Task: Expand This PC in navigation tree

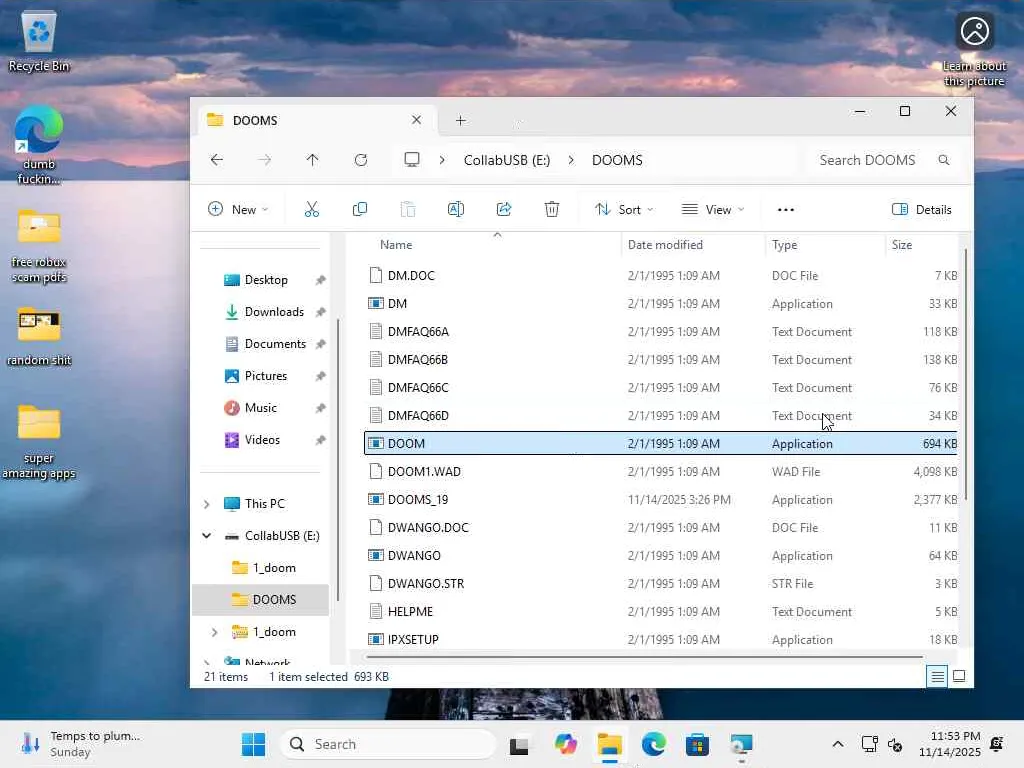Action: click(206, 504)
